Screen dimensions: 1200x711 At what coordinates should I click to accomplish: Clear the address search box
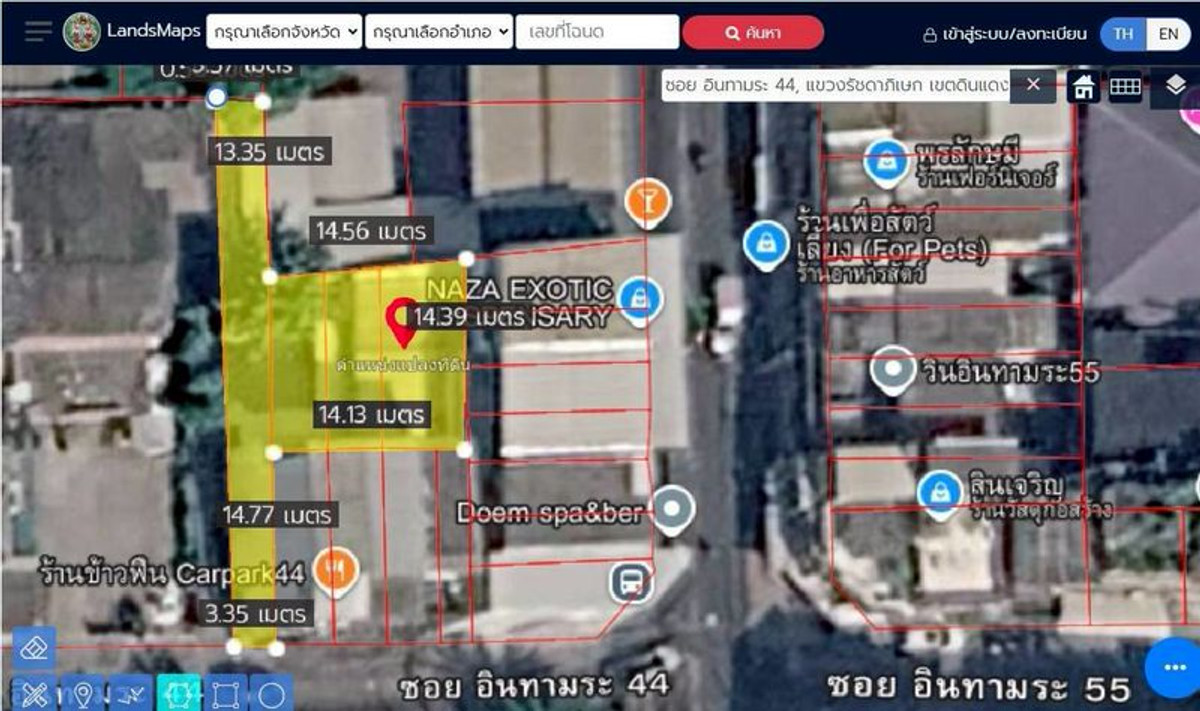(x=1033, y=85)
